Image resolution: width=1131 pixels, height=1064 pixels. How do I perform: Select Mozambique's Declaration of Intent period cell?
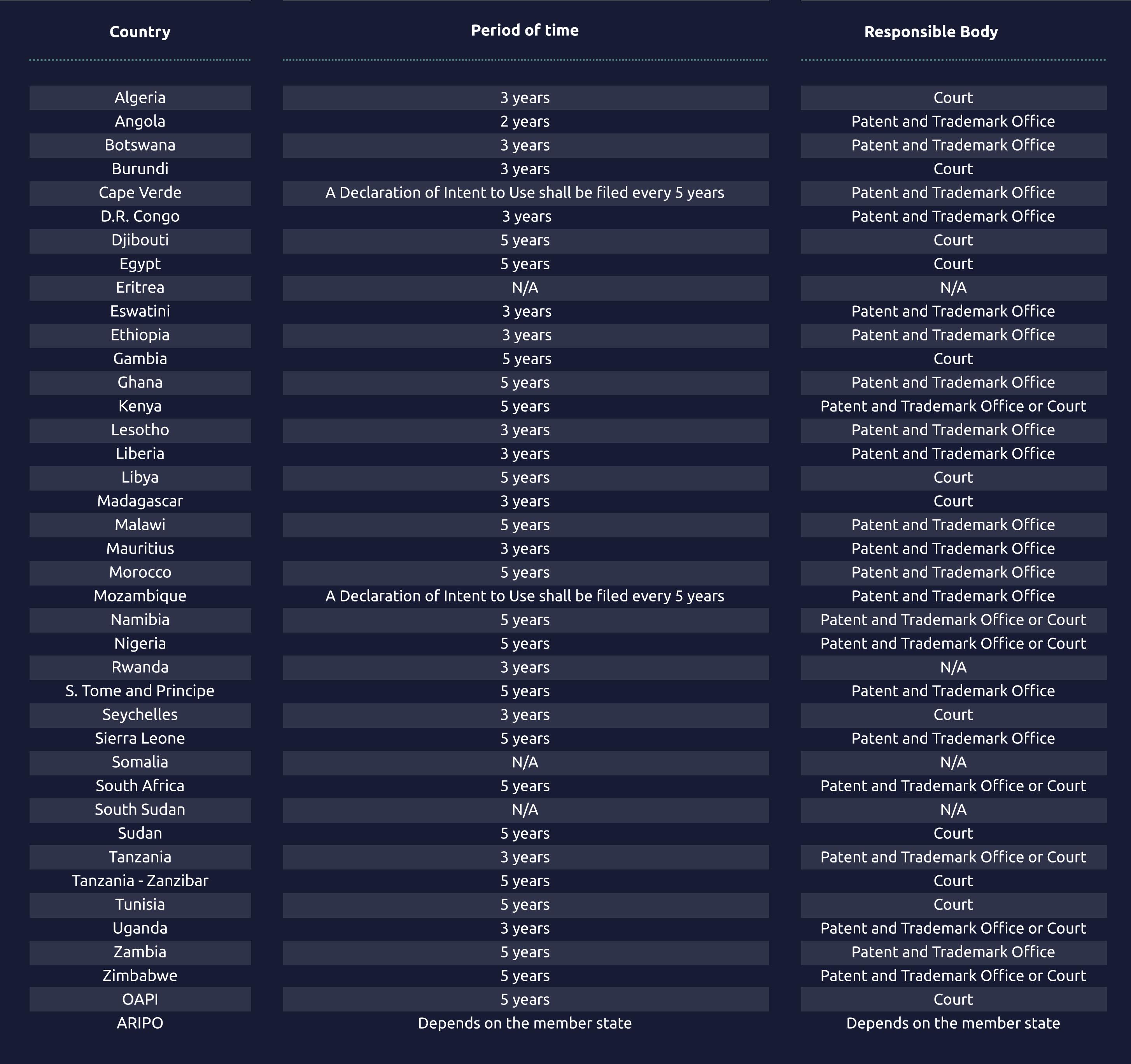pyautogui.click(x=525, y=596)
